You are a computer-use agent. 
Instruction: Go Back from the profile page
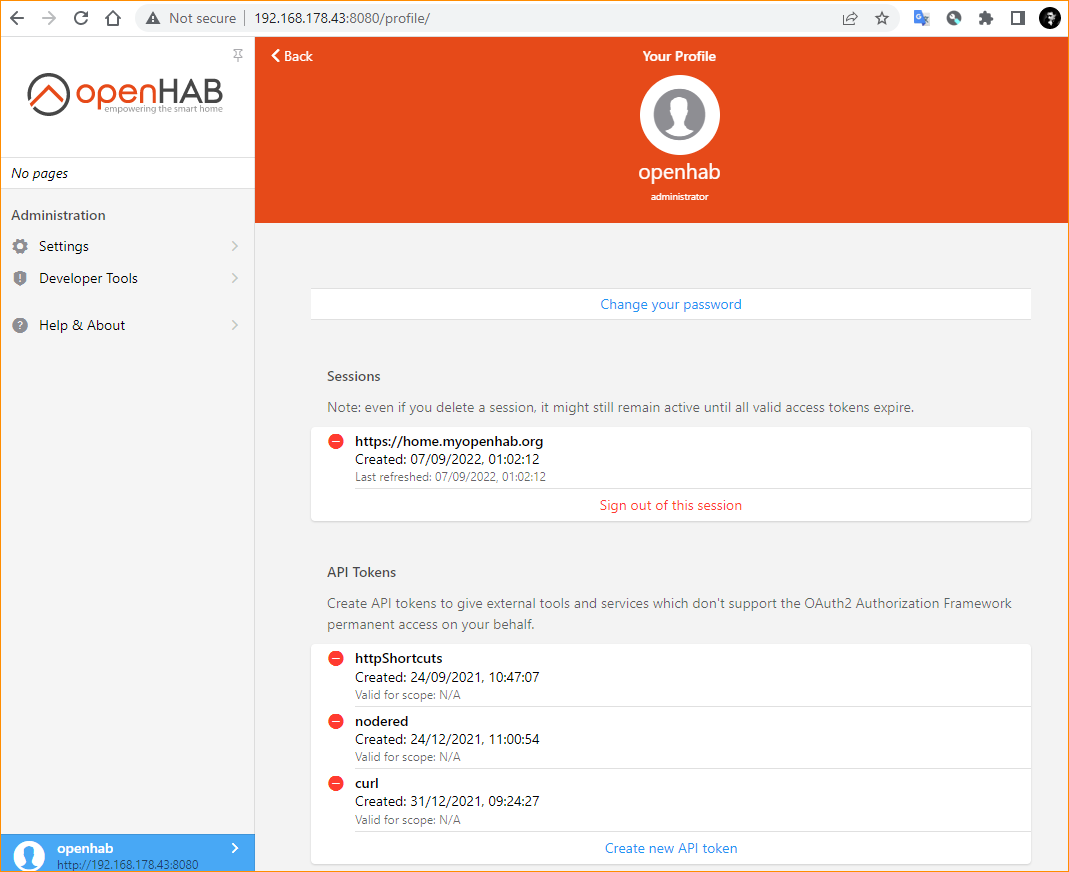point(292,56)
